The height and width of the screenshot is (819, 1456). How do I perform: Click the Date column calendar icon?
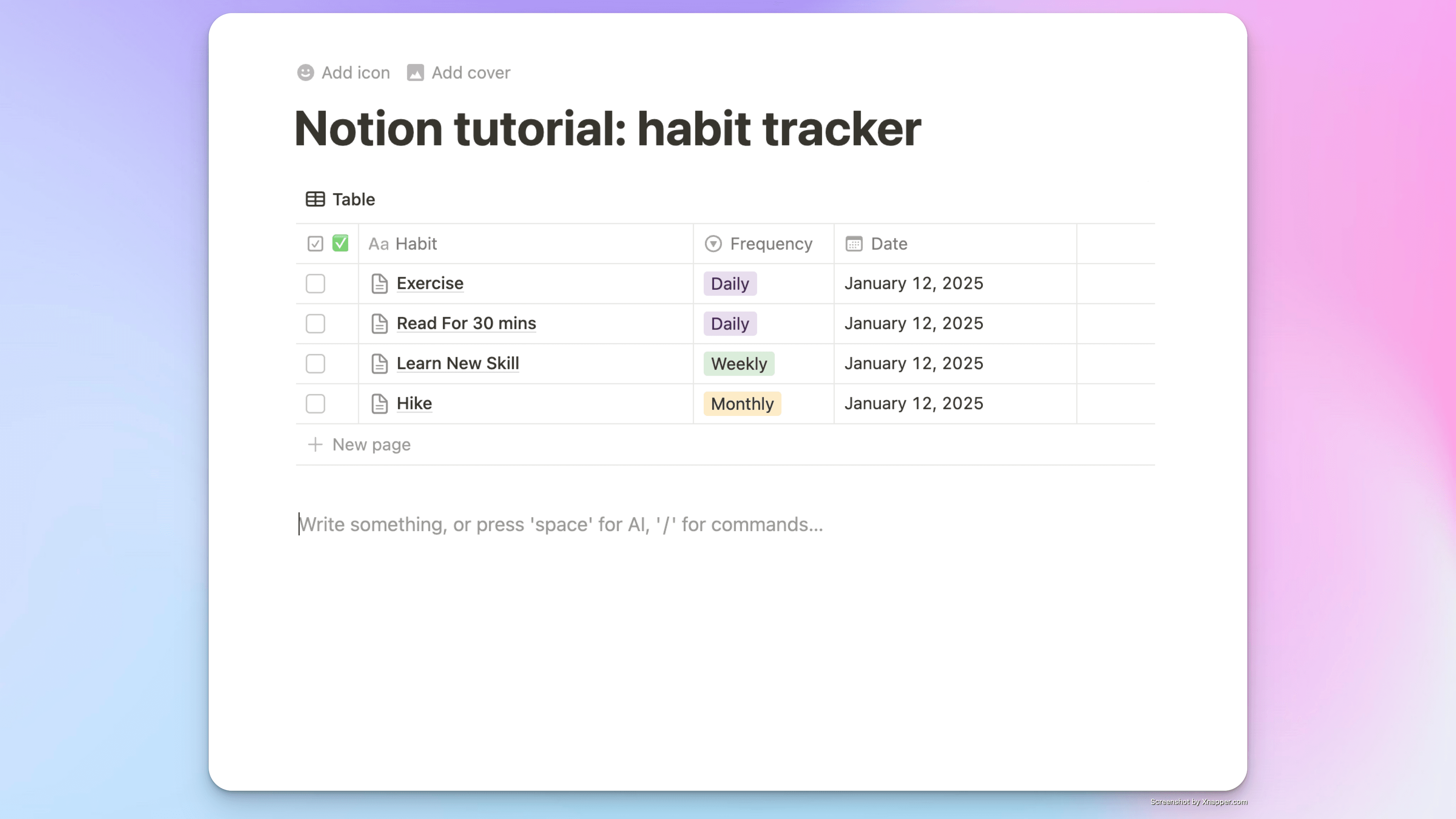(x=854, y=243)
